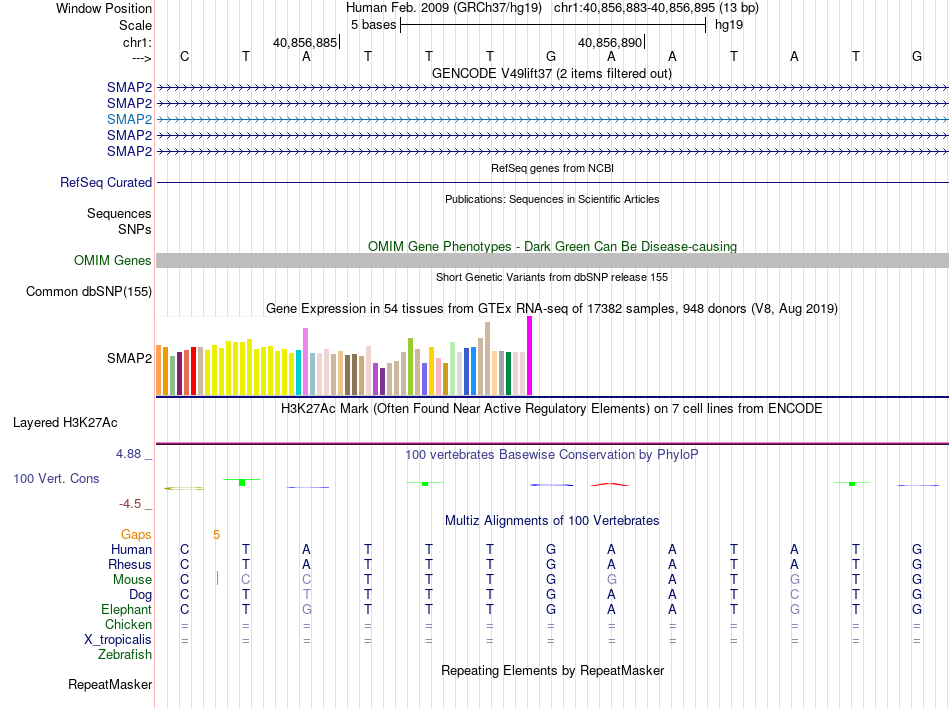Click the GTEx Gene Expression in 54 tissues title
Screen dimensions: 950x708
point(552,309)
